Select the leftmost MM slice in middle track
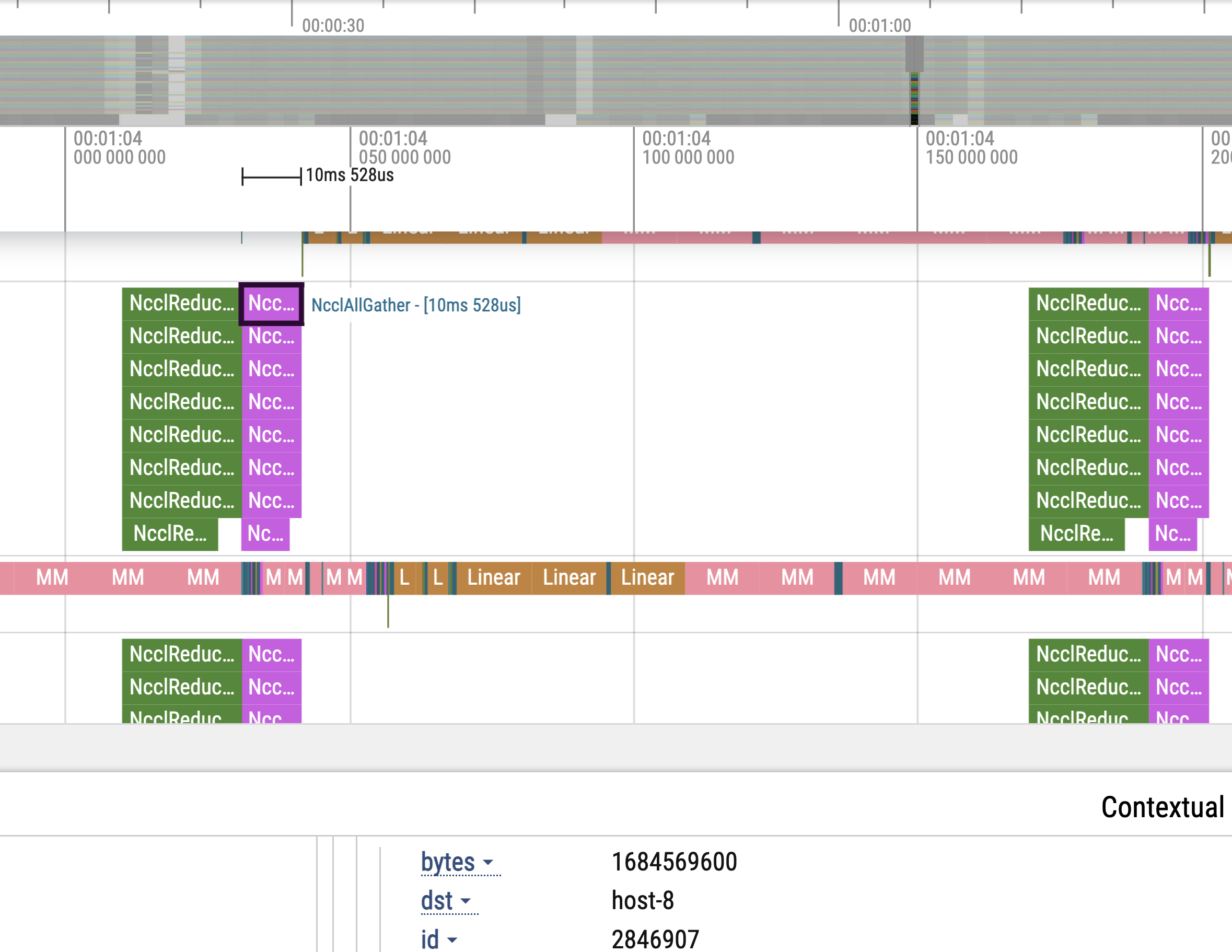The image size is (1232, 952). (52, 578)
